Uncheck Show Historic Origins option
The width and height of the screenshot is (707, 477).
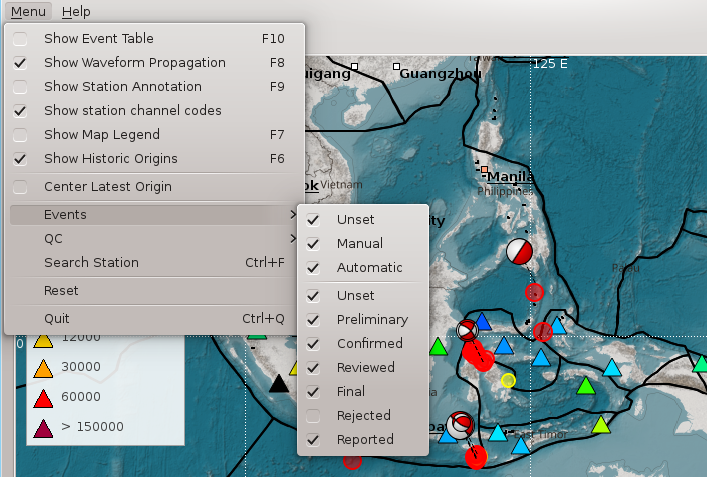[20, 159]
